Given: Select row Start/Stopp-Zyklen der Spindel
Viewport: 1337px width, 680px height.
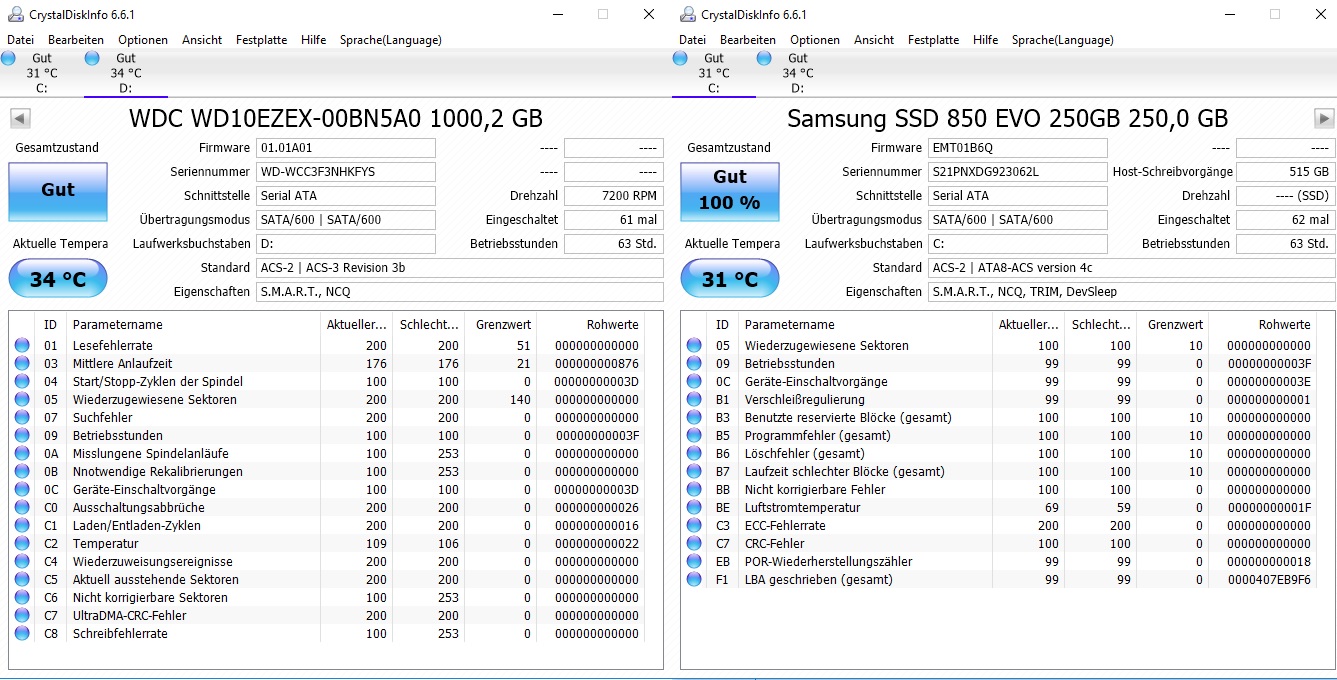Looking at the screenshot, I should click(x=327, y=382).
